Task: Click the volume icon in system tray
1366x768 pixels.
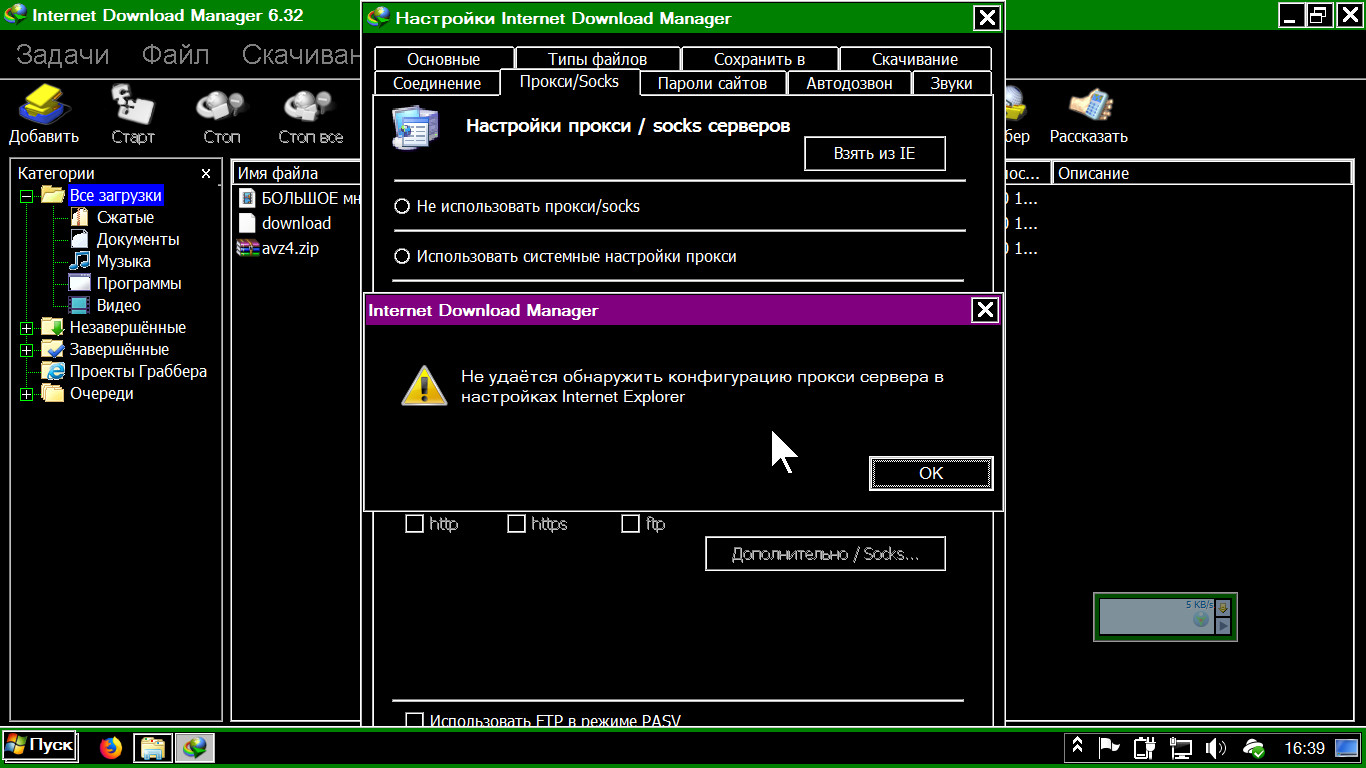Action: click(x=1215, y=747)
